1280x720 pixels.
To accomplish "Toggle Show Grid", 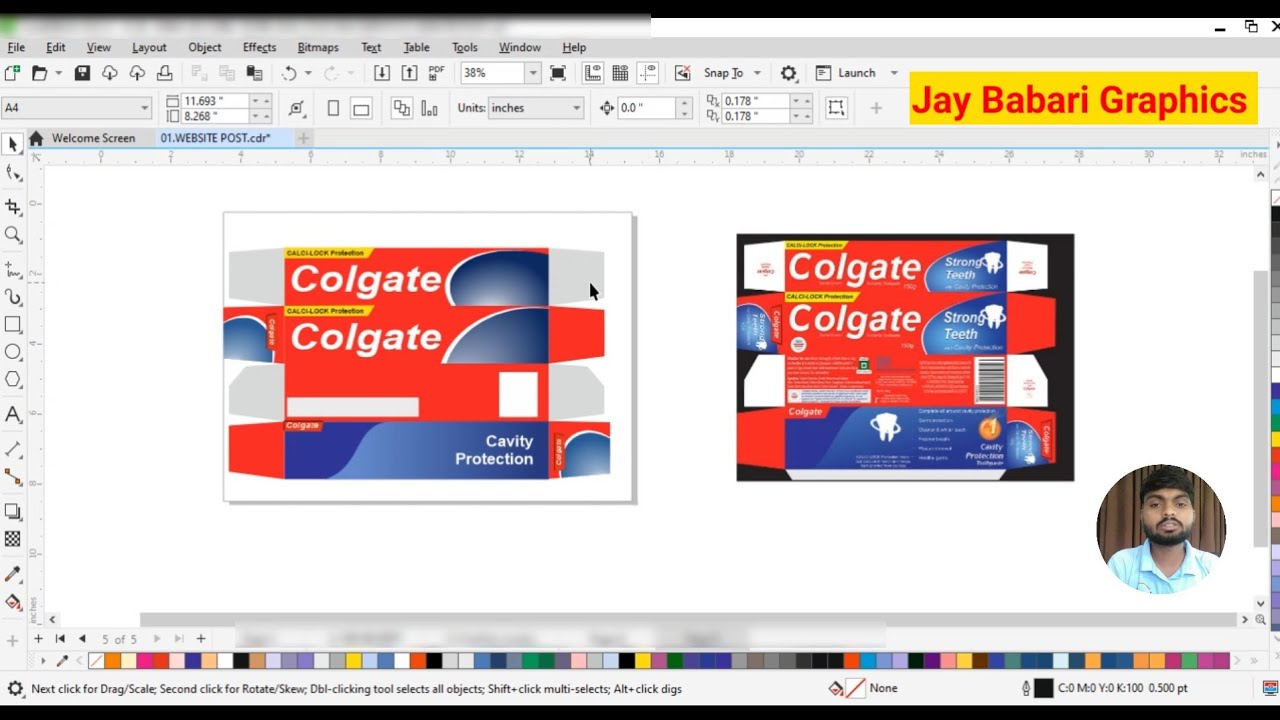I will coord(620,73).
